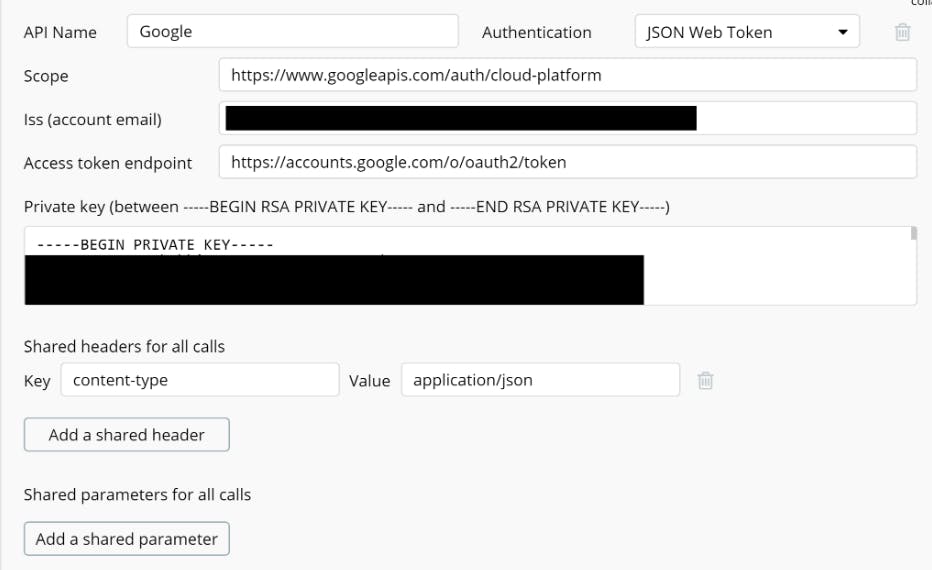932x570 pixels.
Task: Edit the header Value field application/json
Action: point(540,380)
